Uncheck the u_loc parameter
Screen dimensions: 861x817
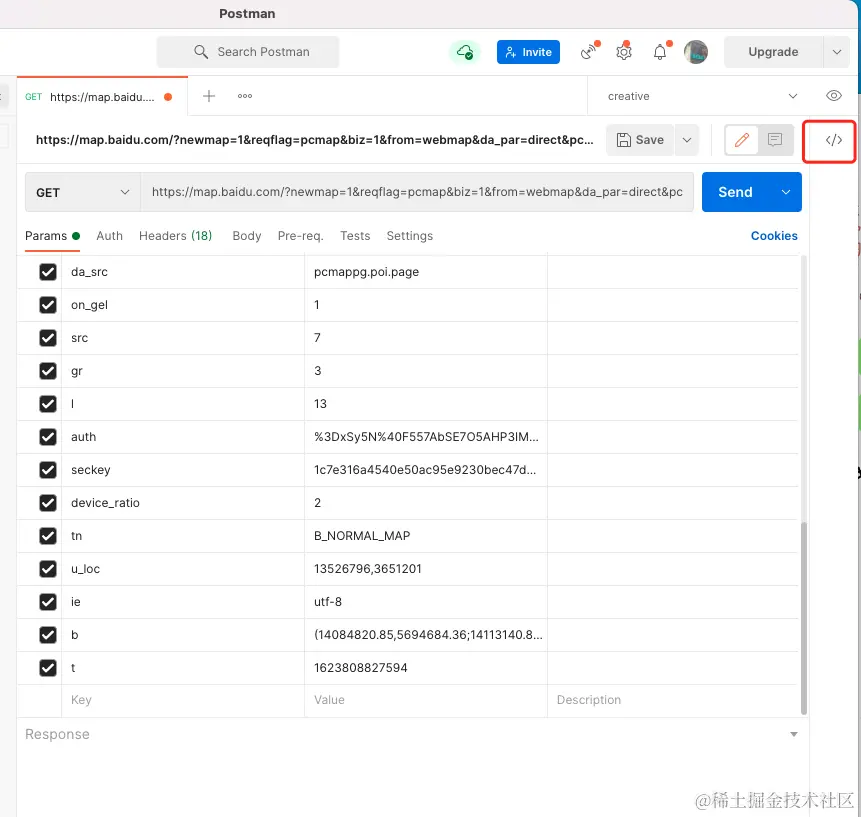pos(48,569)
